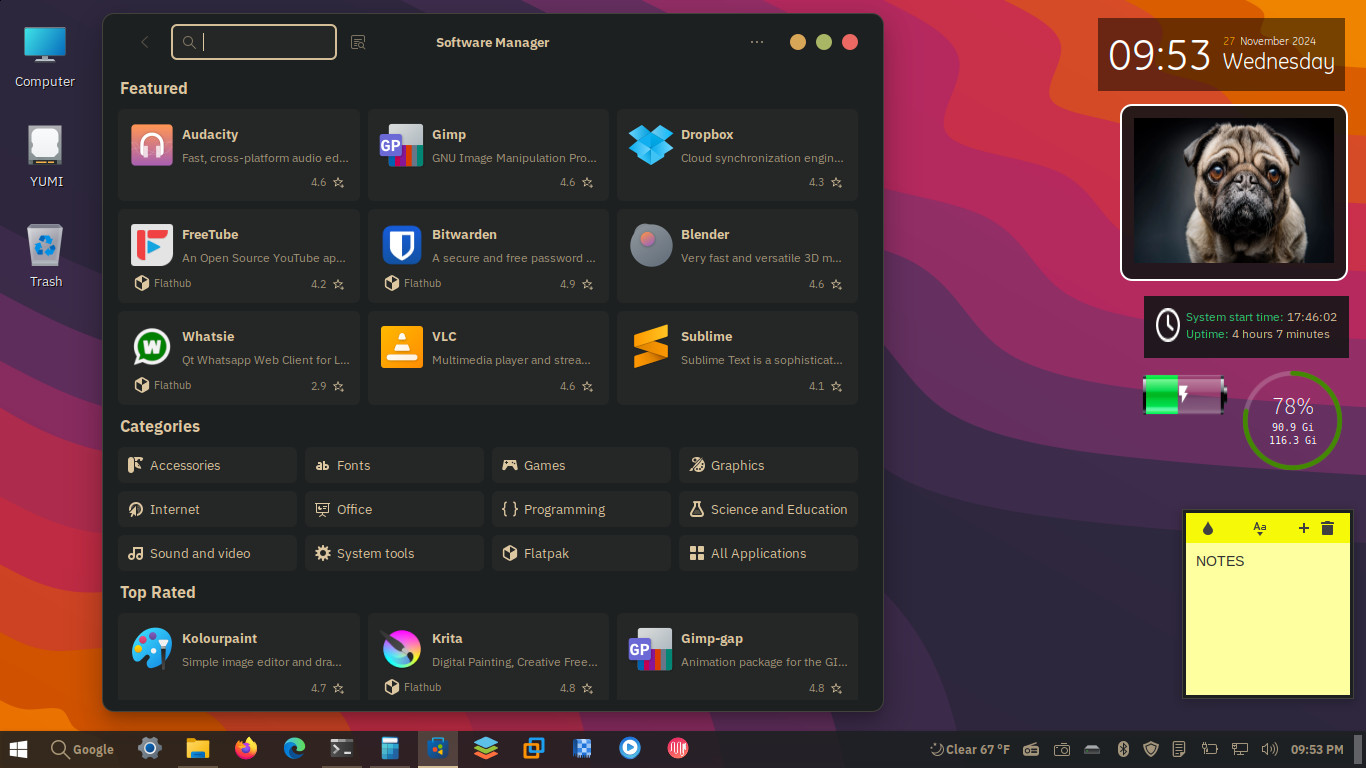Viewport: 1366px width, 768px height.
Task: Select the VLC cone icon
Action: tap(402, 347)
